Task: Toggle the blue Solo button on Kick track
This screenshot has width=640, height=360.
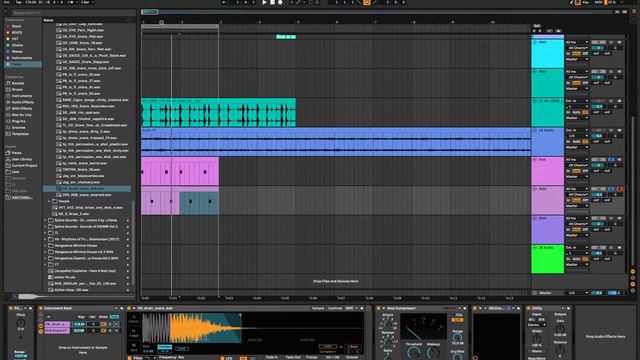Action: (x=611, y=160)
